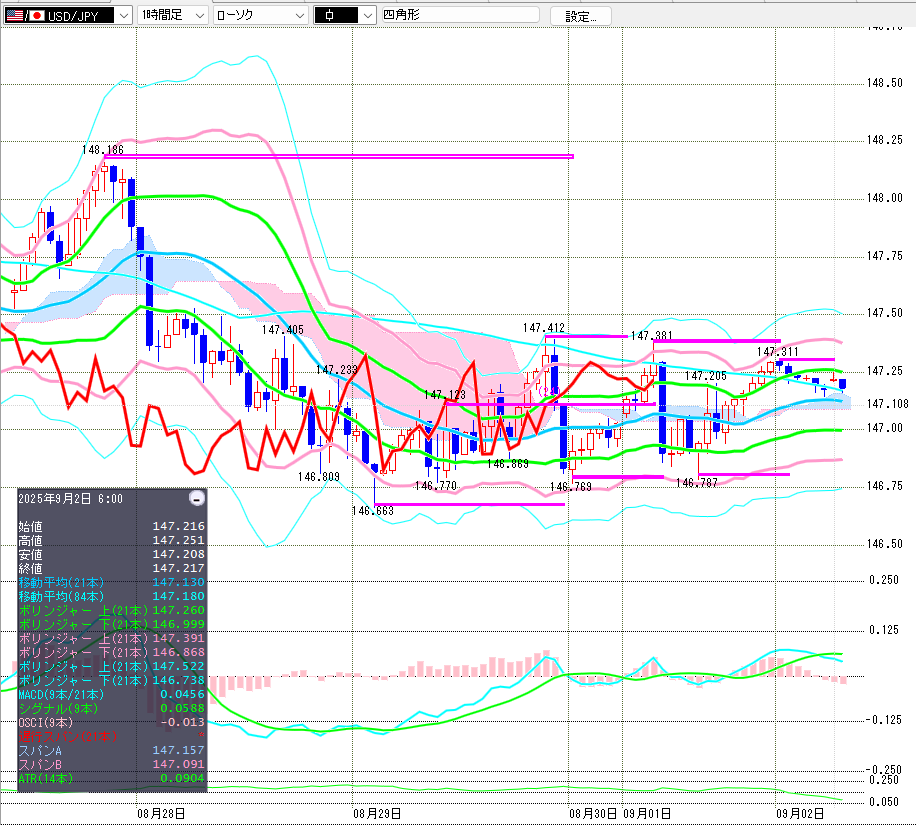Click the 08月29日 date axis label
Viewport: 916px width, 825px height.
[x=377, y=813]
